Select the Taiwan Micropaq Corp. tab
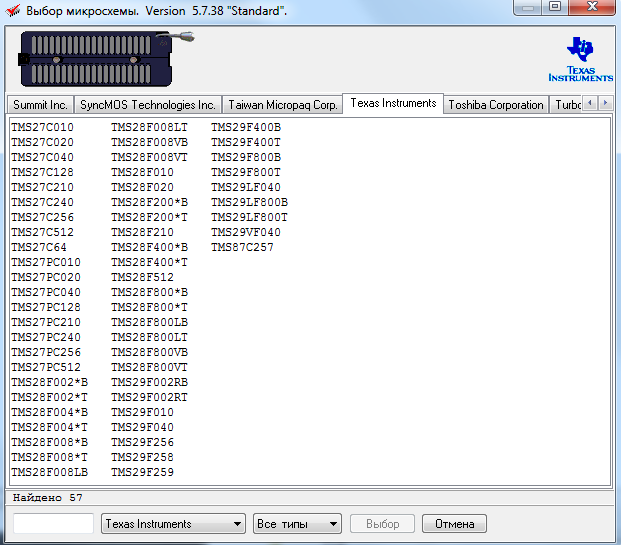The height and width of the screenshot is (545, 621). (282, 105)
